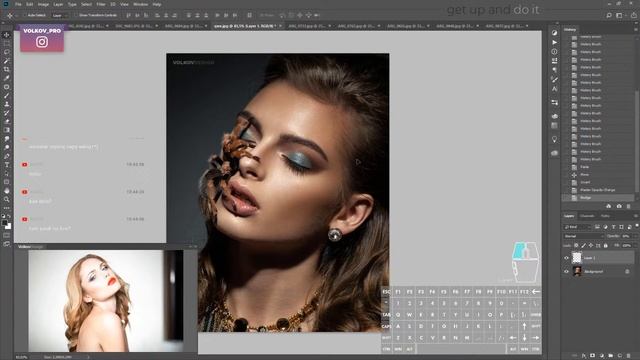Hide Background layer visibility eye
The image size is (640, 360).
pos(567,271)
